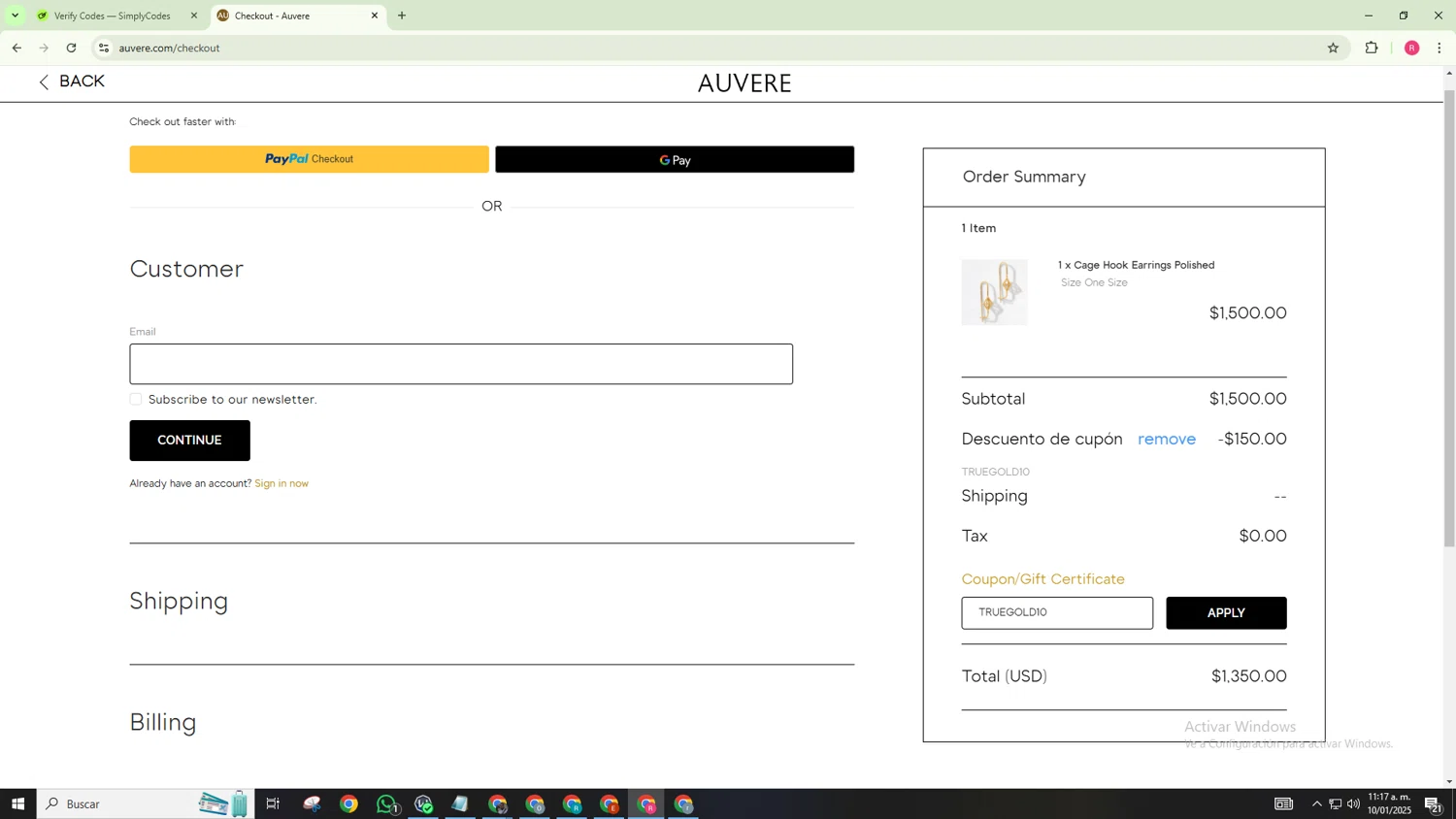Click the Subtotal amount $1,500.00
Image resolution: width=1456 pixels, height=819 pixels.
coord(1247,399)
